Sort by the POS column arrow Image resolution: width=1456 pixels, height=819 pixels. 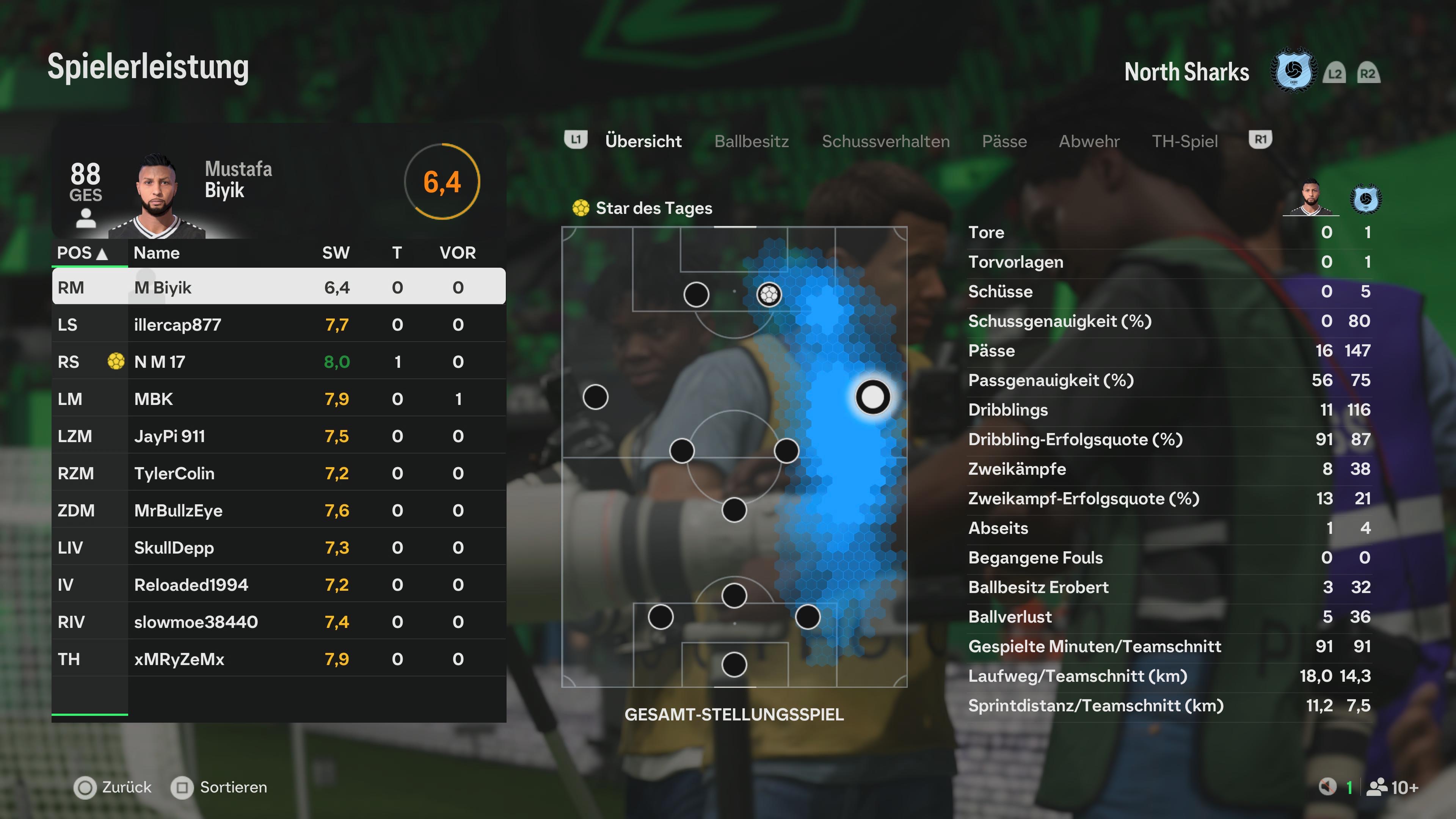click(x=102, y=253)
